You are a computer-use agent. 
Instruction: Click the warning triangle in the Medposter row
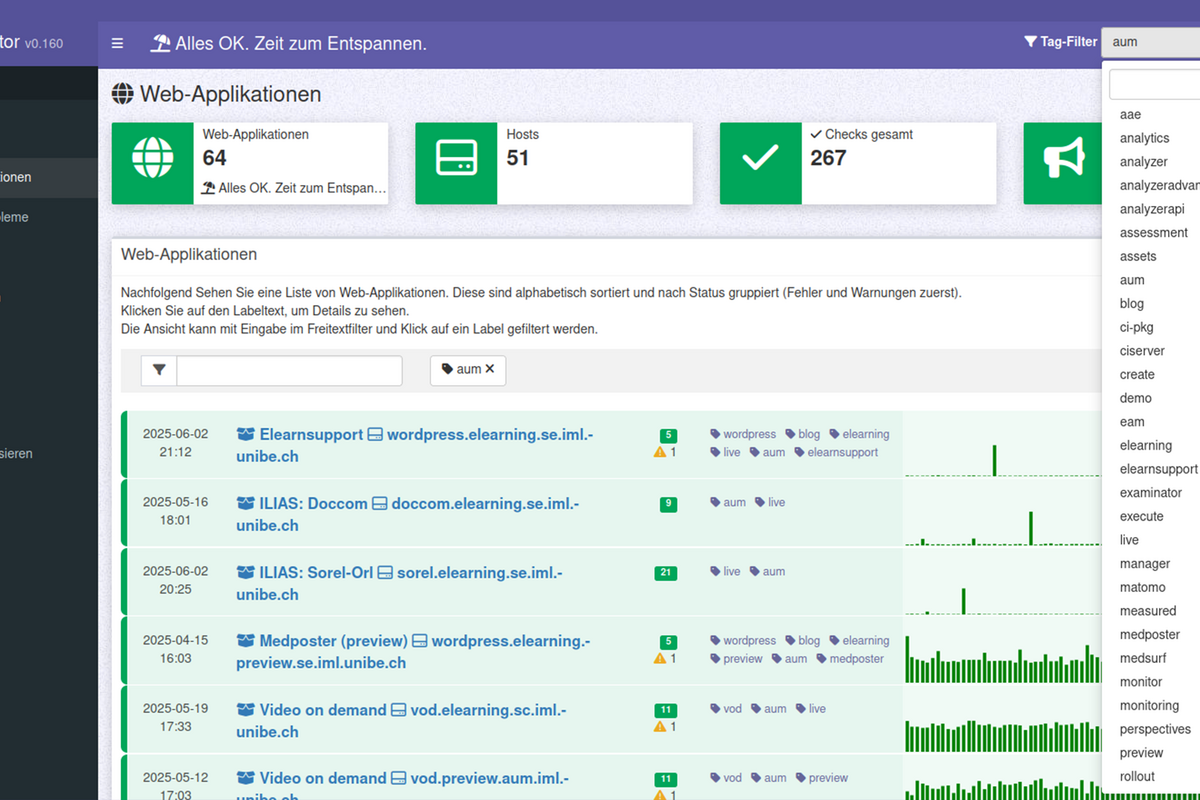click(659, 658)
